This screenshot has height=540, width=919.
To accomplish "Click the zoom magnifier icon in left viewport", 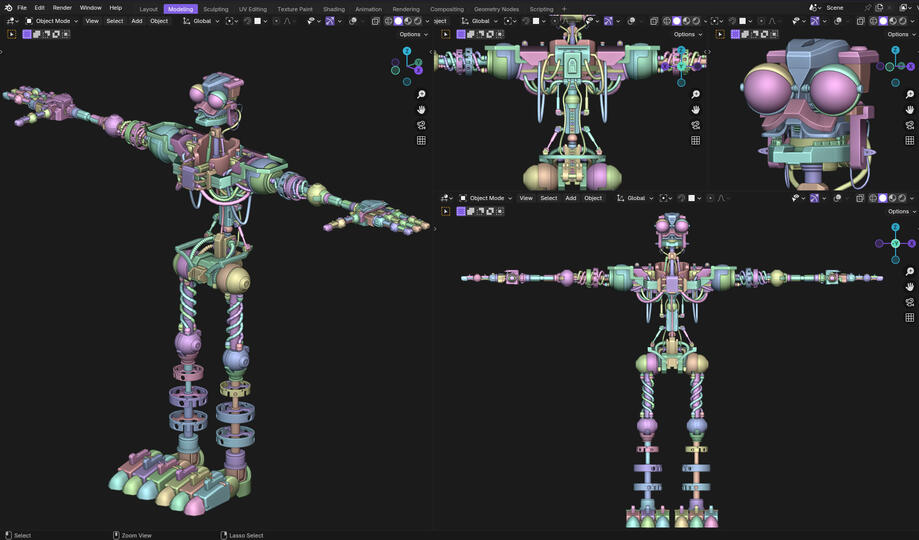I will pyautogui.click(x=421, y=94).
